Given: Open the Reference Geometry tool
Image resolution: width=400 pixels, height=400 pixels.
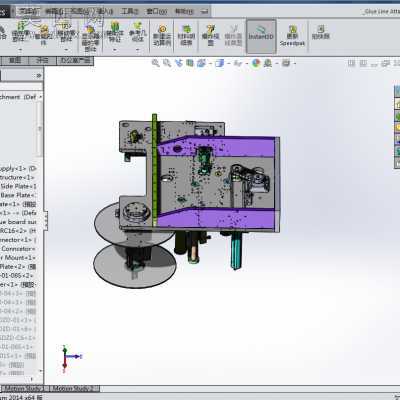Looking at the screenshot, I should click(x=137, y=32).
